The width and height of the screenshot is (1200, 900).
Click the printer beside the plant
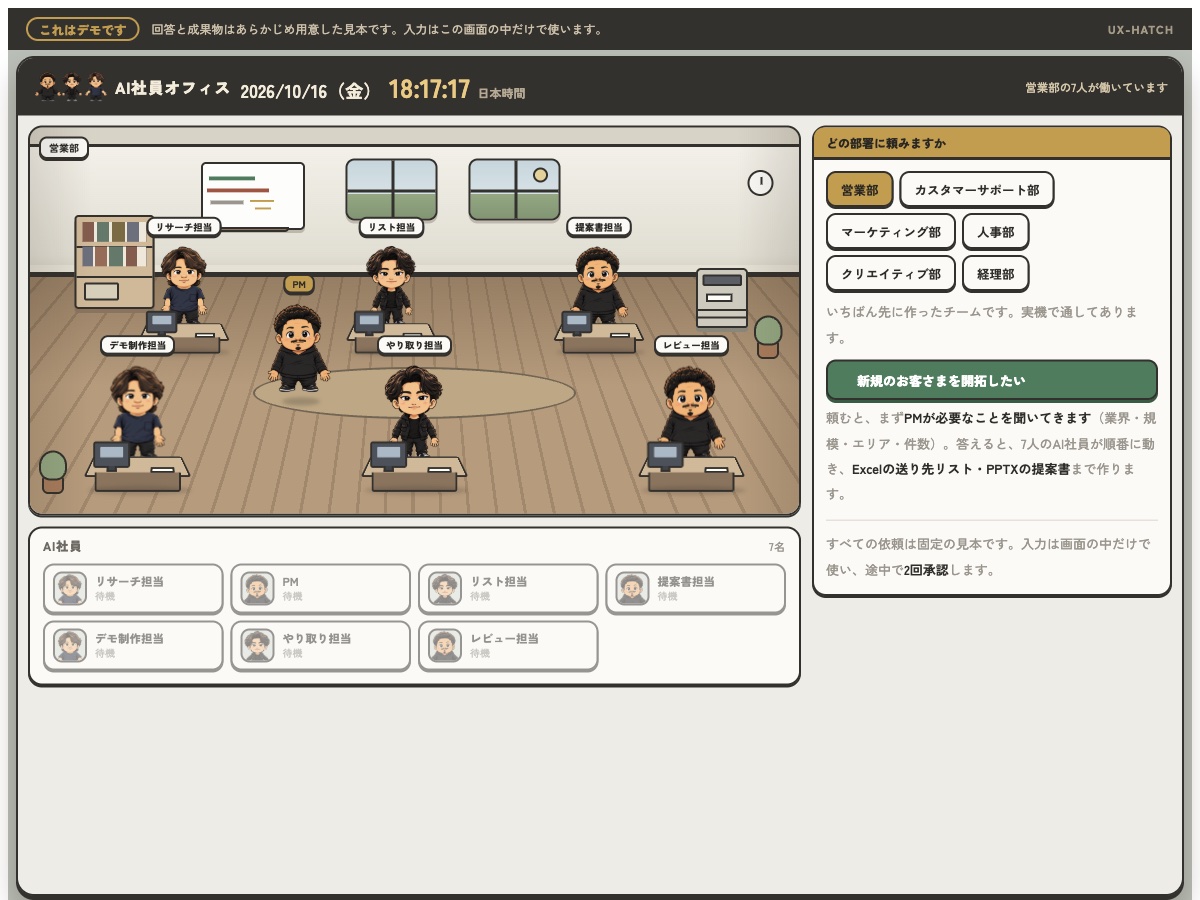[722, 298]
